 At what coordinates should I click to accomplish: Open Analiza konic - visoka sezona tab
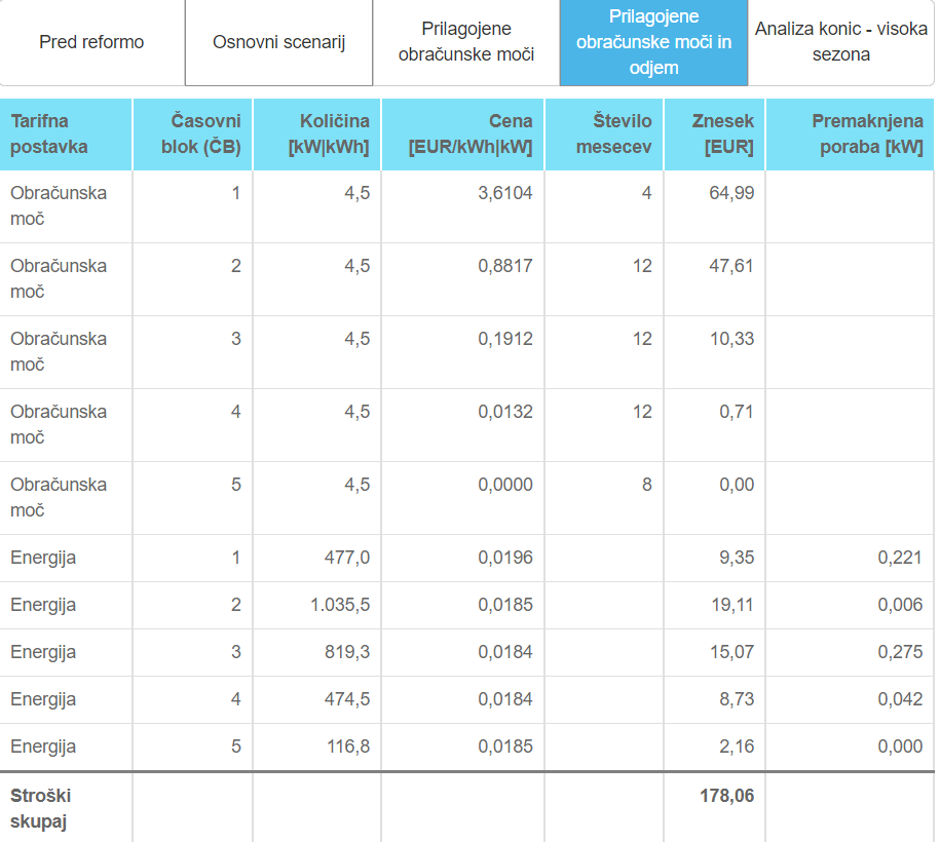tap(841, 43)
